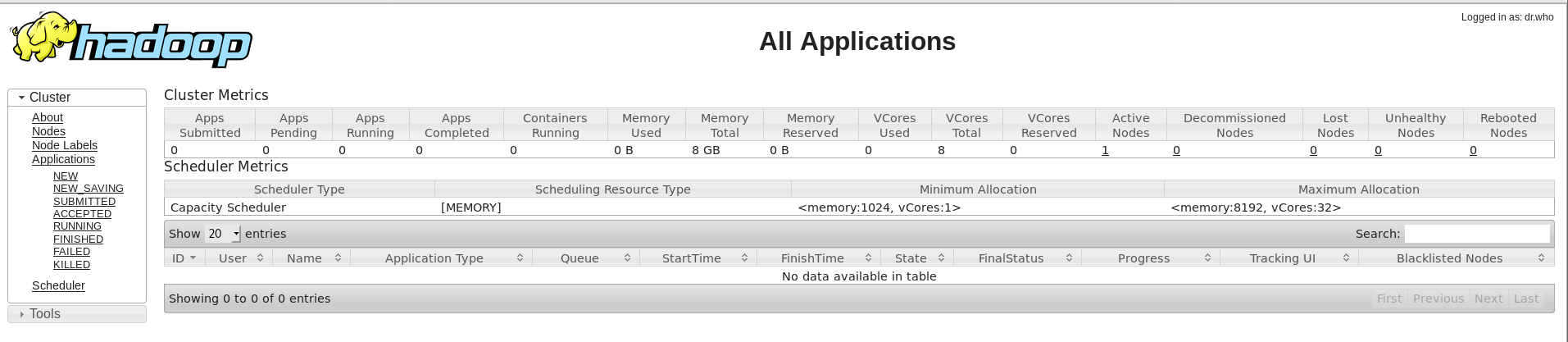Click sort icon beside User column
This screenshot has width=1568, height=342.
click(260, 258)
